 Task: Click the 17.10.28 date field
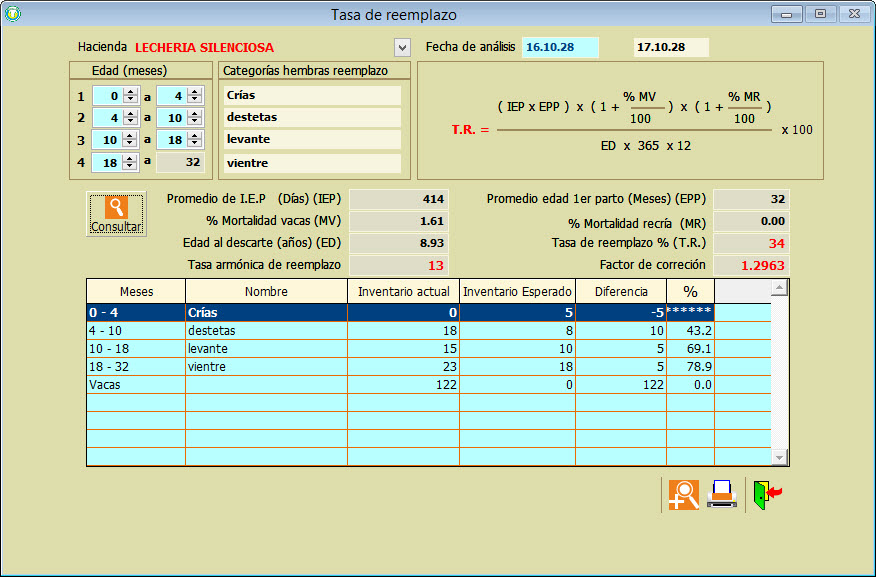point(671,47)
